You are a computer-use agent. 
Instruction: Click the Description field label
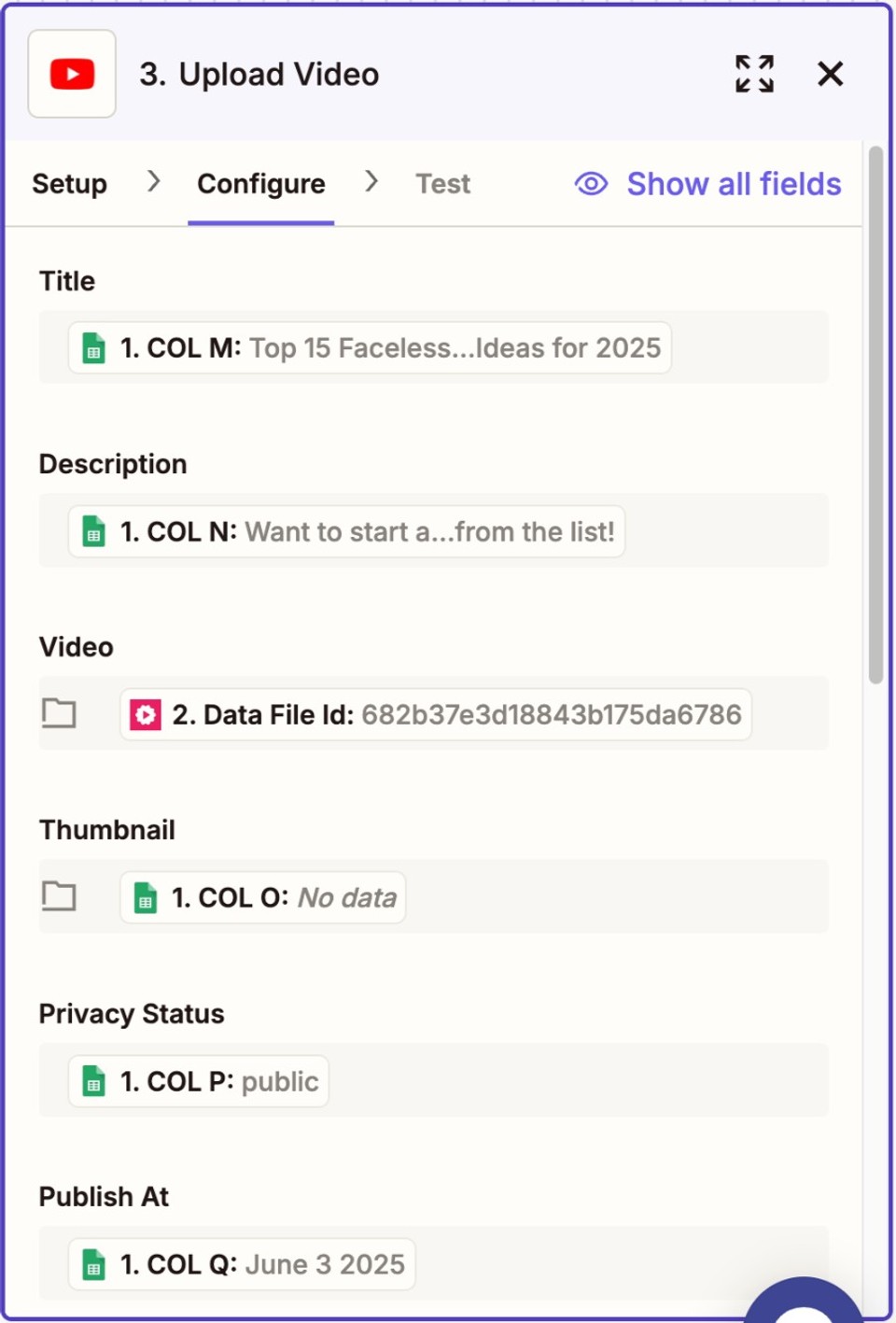coord(113,464)
